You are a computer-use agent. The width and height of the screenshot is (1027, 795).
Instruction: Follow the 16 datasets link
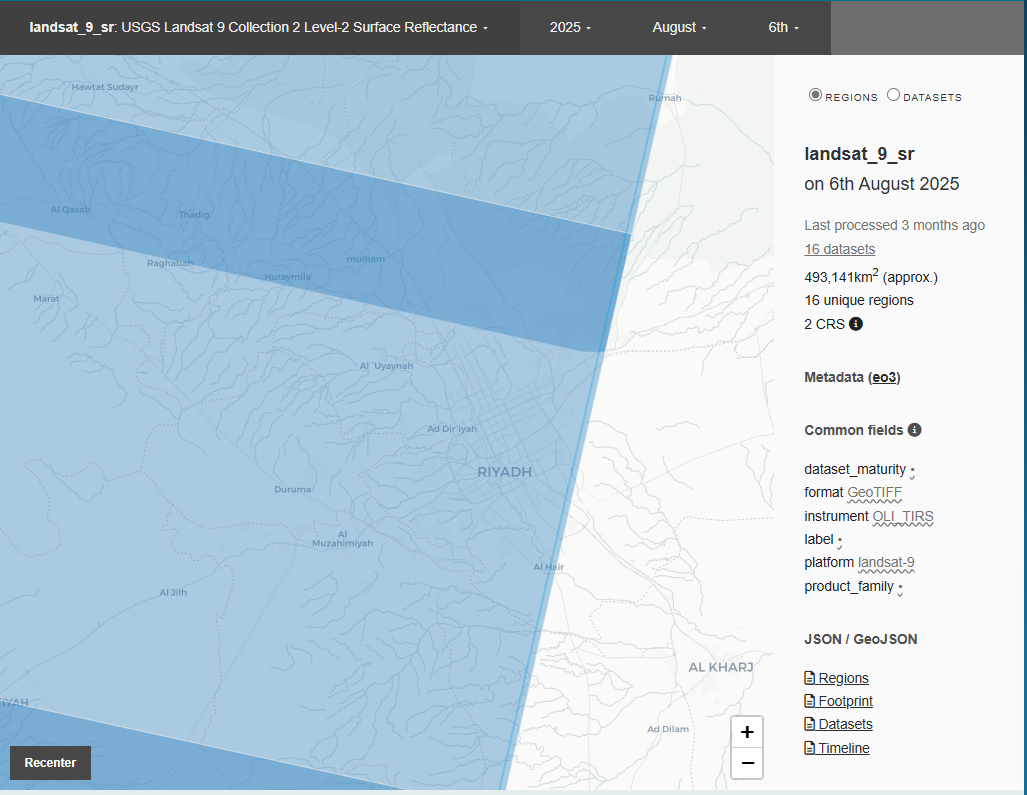[x=839, y=248]
